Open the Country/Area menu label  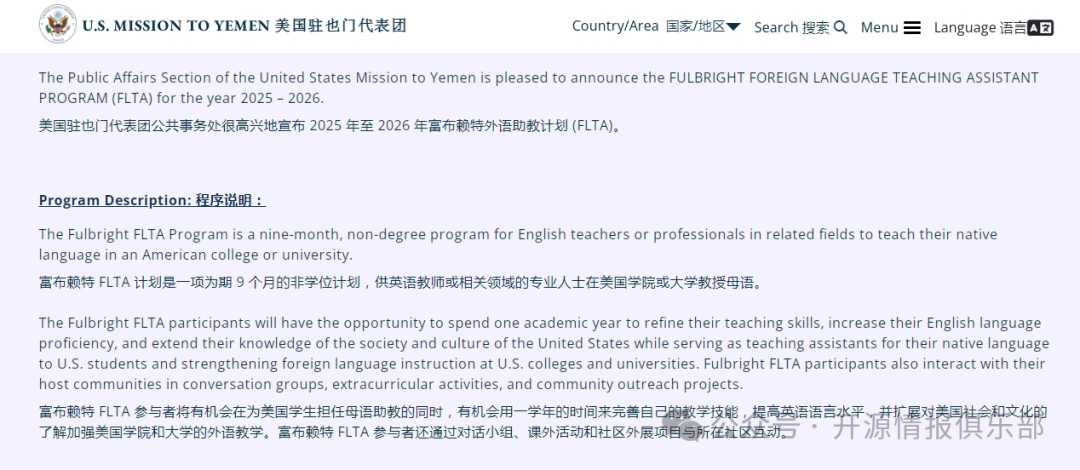(x=615, y=26)
